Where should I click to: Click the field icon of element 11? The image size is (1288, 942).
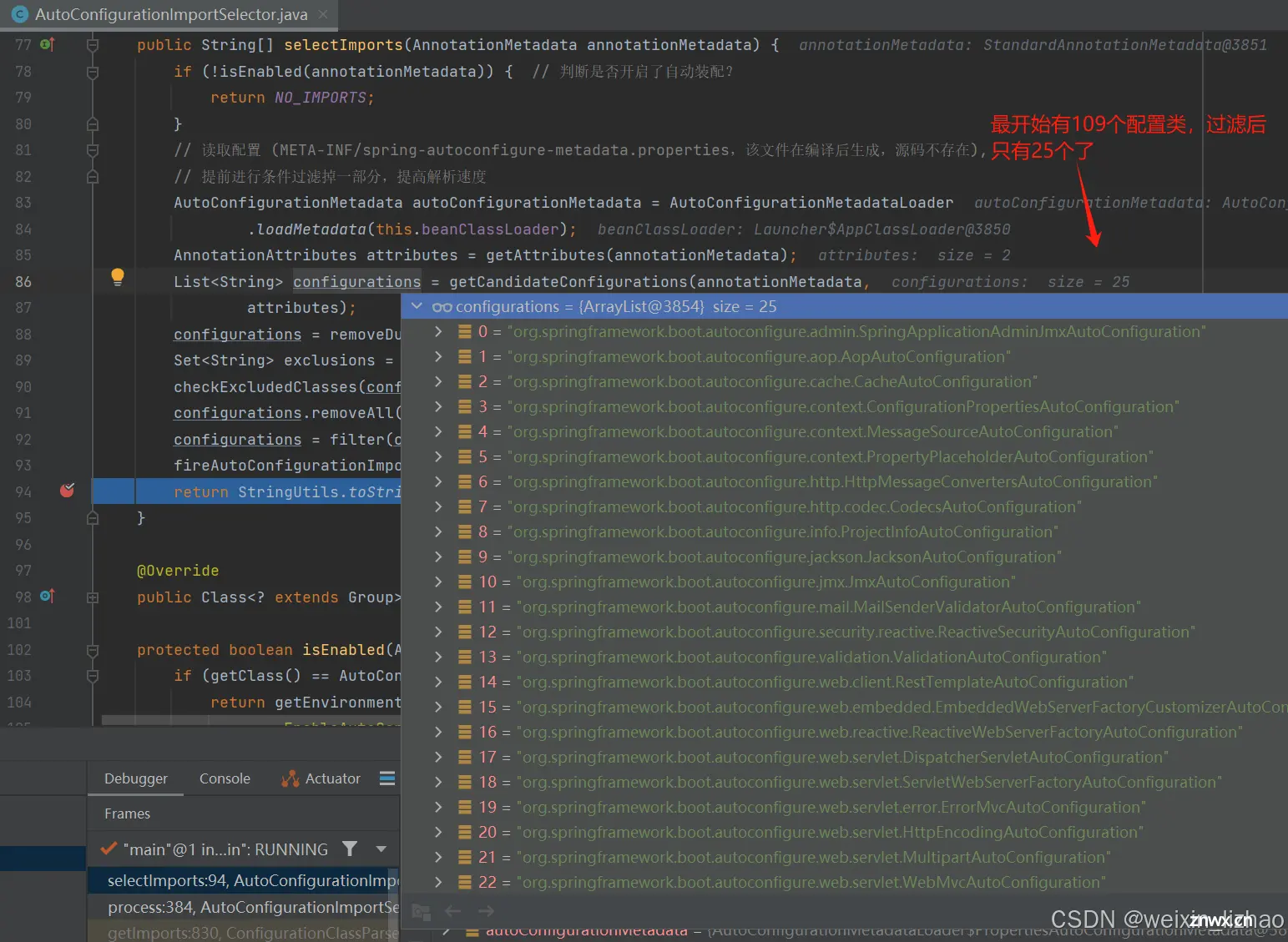tap(465, 607)
